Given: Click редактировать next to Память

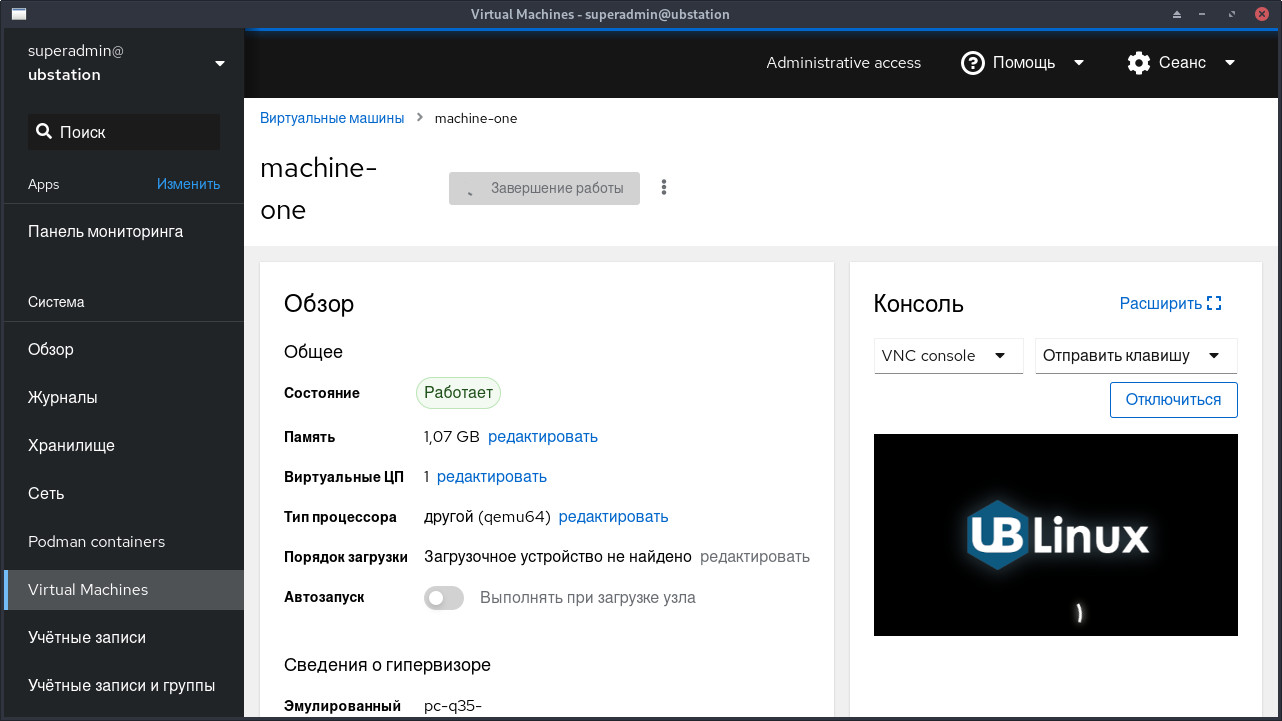Looking at the screenshot, I should click(x=543, y=436).
